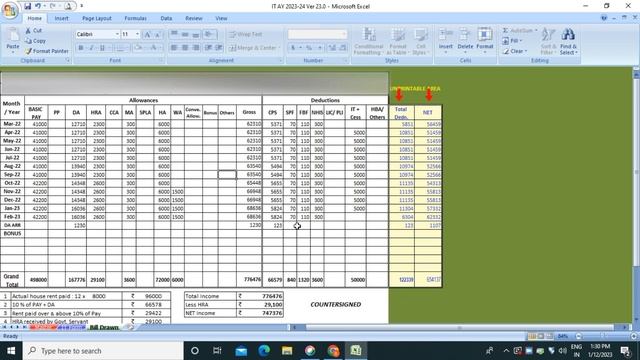This screenshot has width=640, height=360.
Task: Open the font size dropdown
Action: coord(138,34)
